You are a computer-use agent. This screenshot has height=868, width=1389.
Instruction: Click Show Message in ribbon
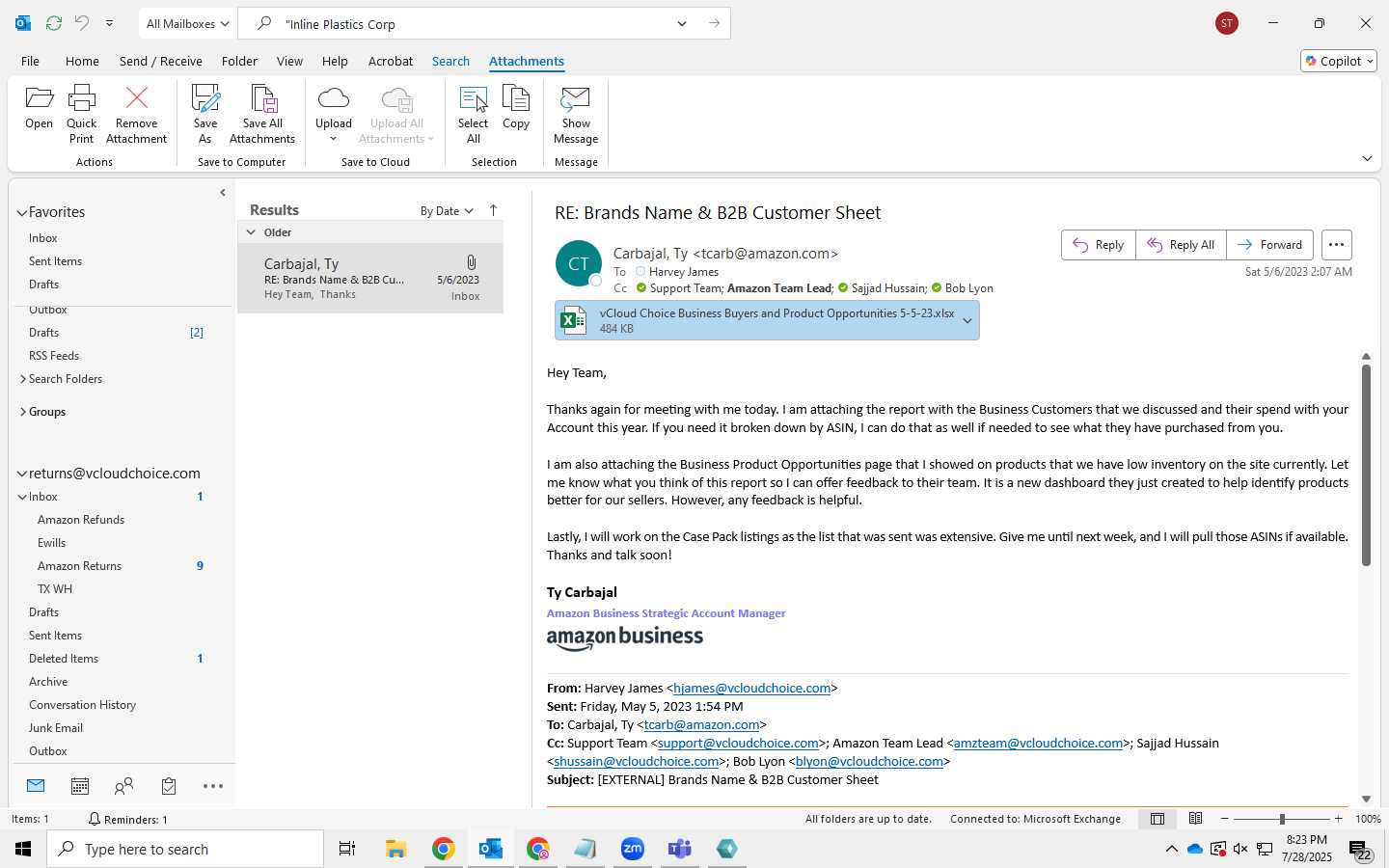click(x=576, y=114)
